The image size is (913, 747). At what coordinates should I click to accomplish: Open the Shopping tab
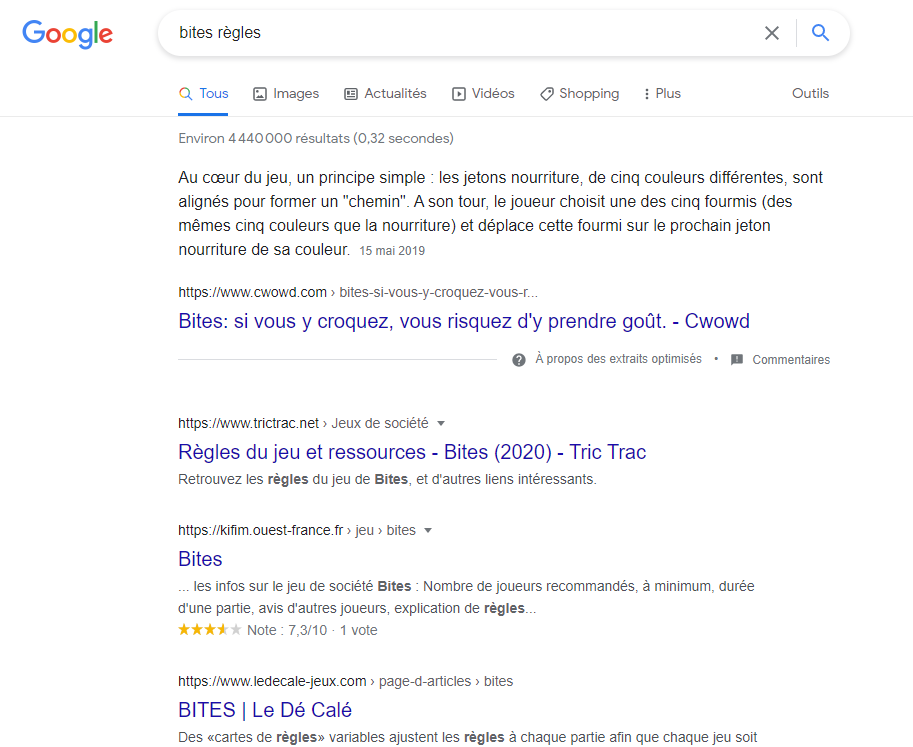pos(579,94)
